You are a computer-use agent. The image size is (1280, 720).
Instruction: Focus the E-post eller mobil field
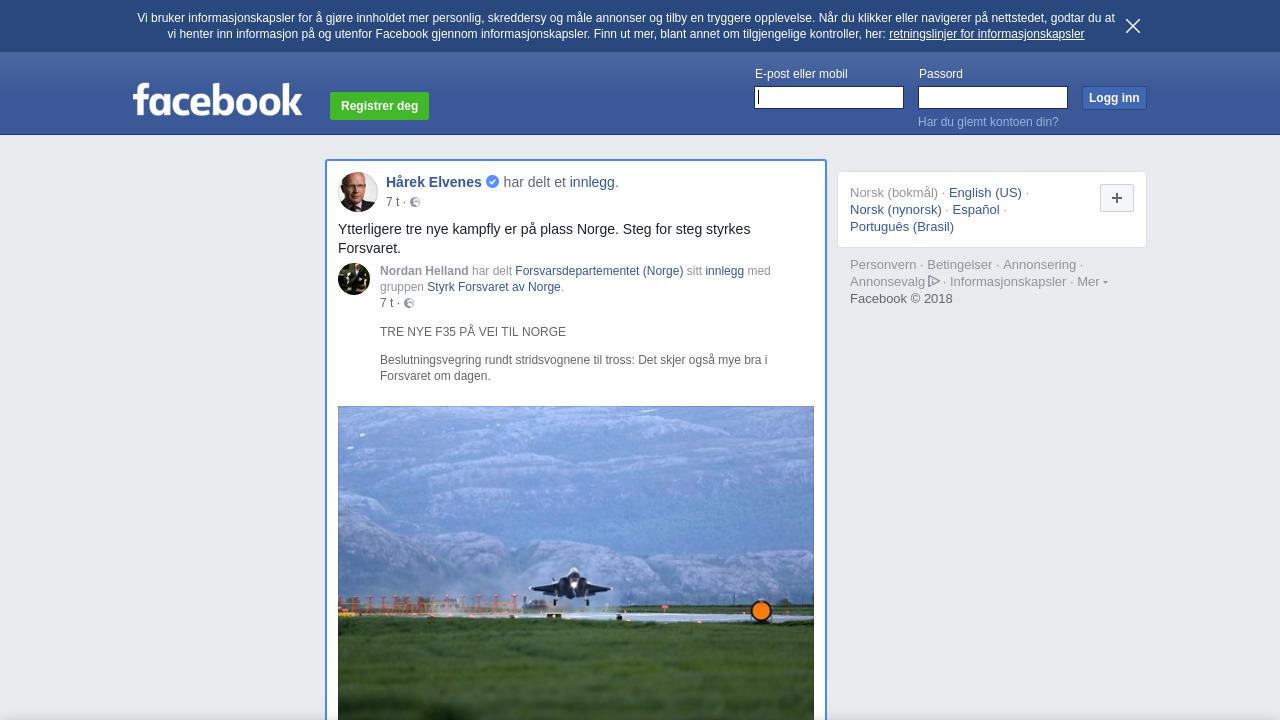click(x=829, y=97)
